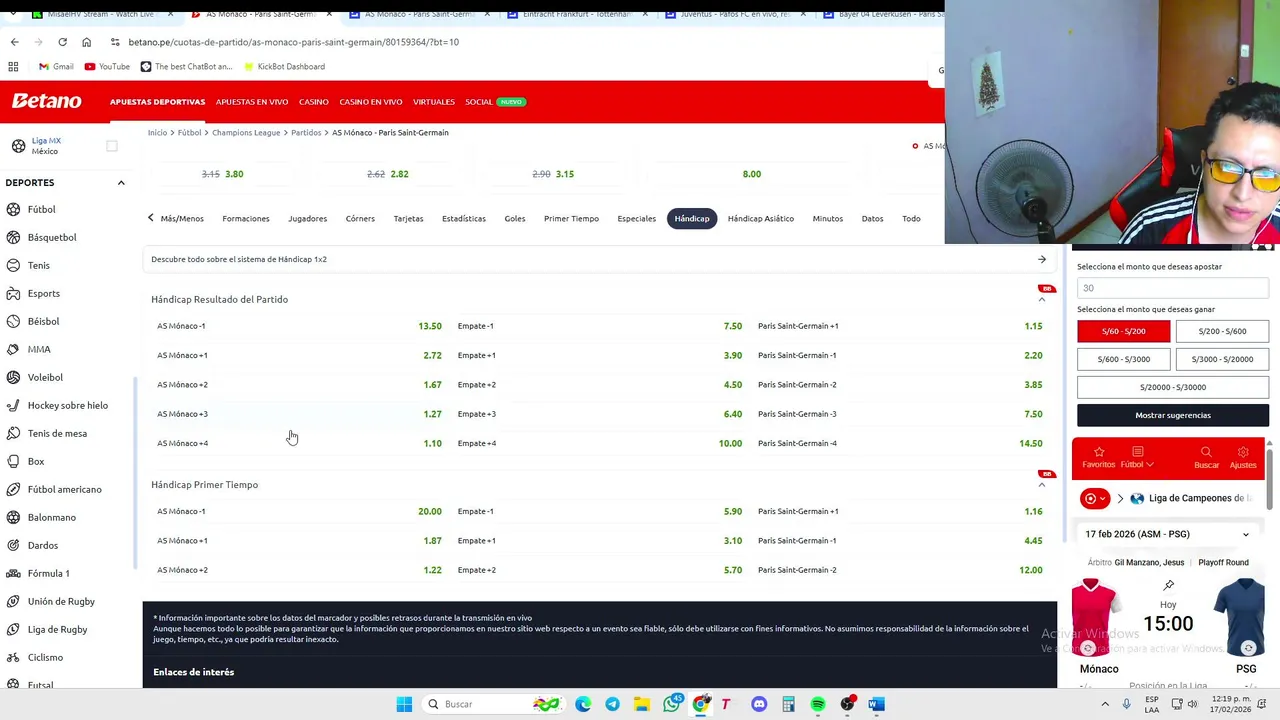This screenshot has width=1280, height=720.
Task: Open Ajustes gear in widget
Action: click(x=1243, y=458)
